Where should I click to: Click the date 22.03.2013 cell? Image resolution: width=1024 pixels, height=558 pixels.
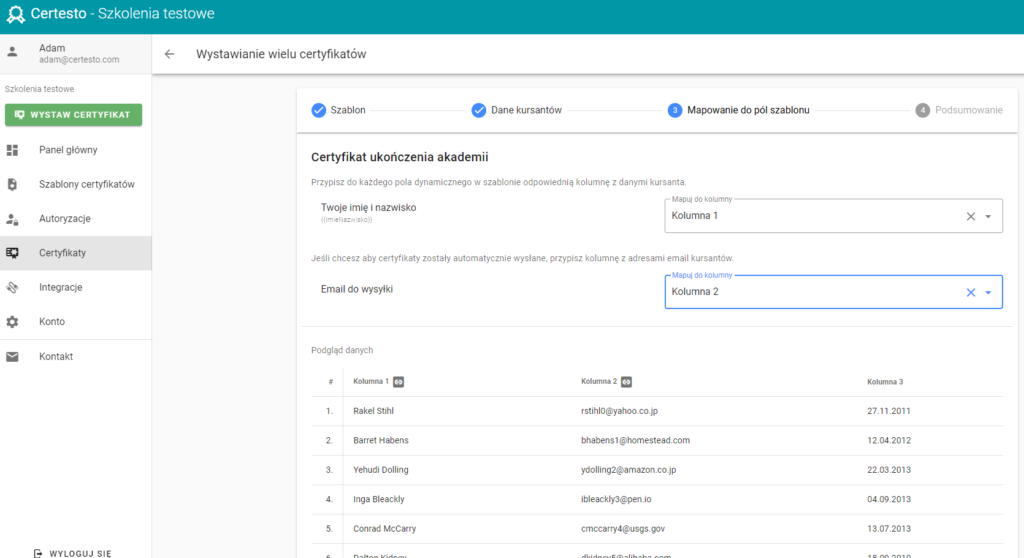(x=889, y=470)
